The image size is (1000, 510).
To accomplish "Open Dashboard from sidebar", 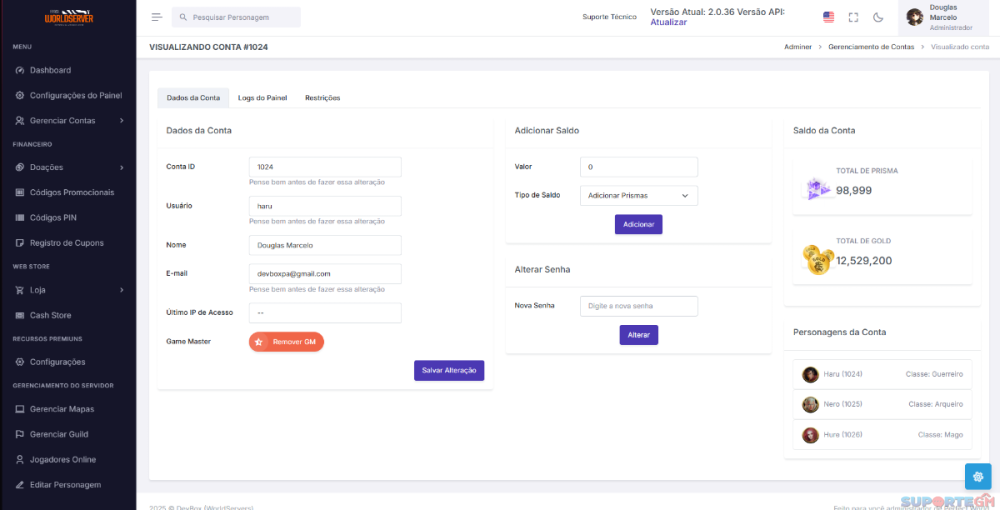I will [x=50, y=70].
